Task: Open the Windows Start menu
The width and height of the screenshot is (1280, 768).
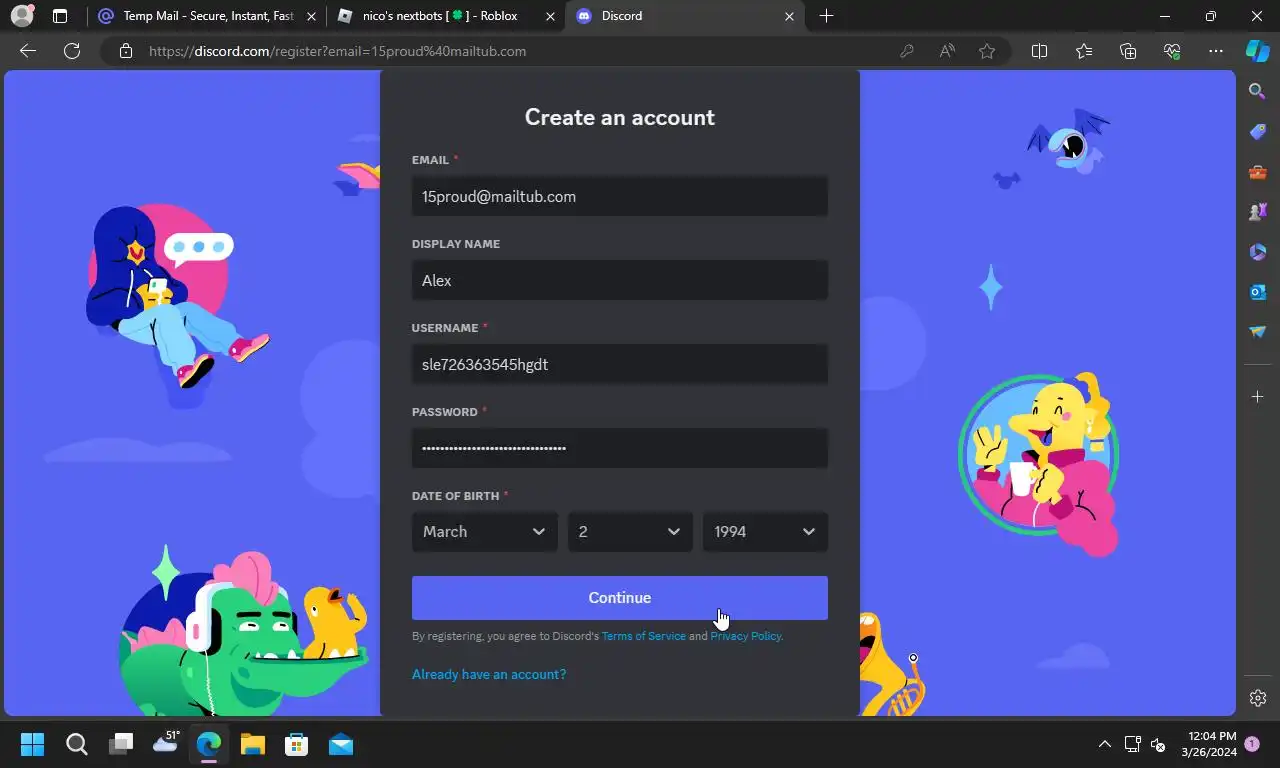Action: coord(32,744)
